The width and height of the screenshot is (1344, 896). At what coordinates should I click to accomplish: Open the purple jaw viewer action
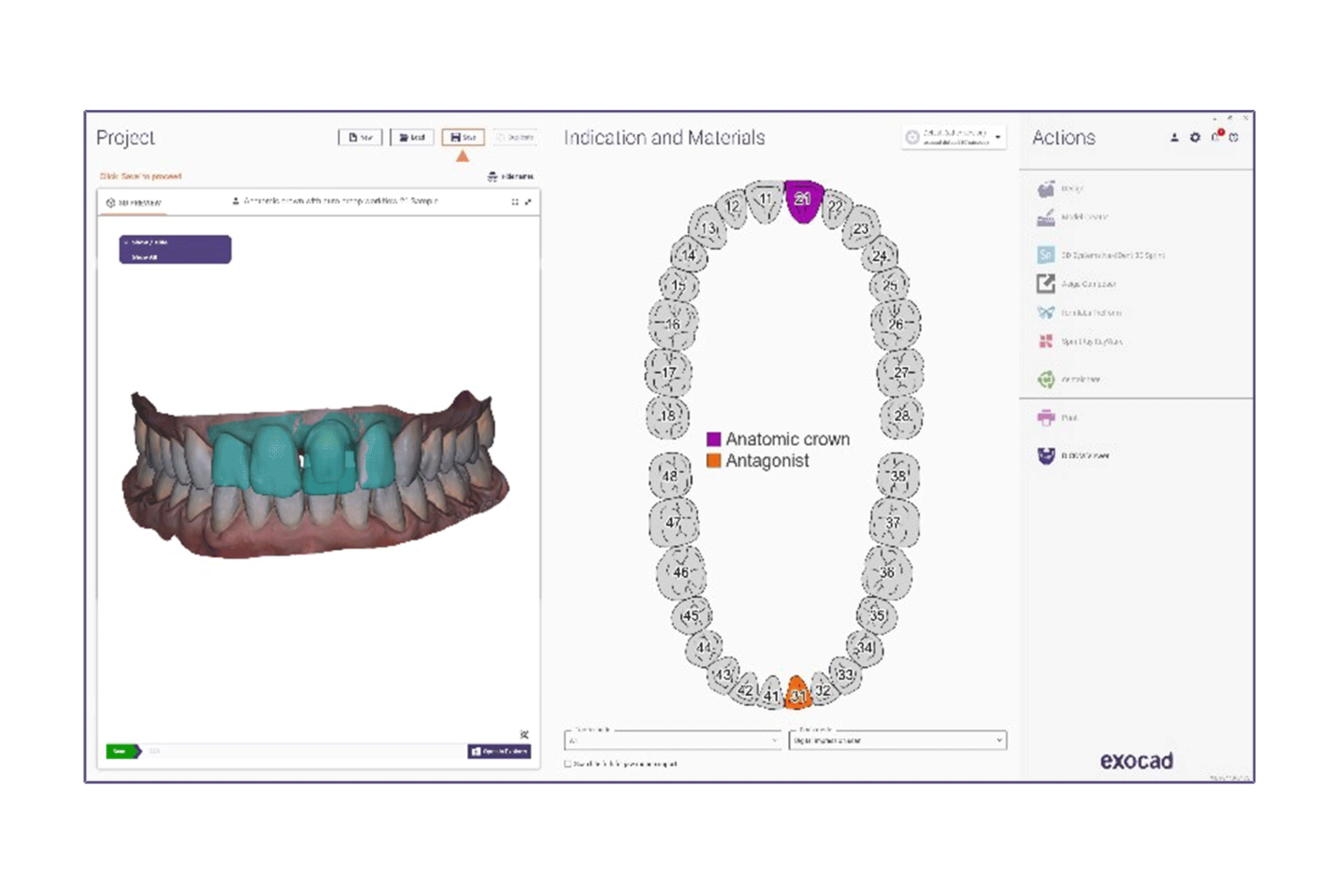pos(1046,455)
